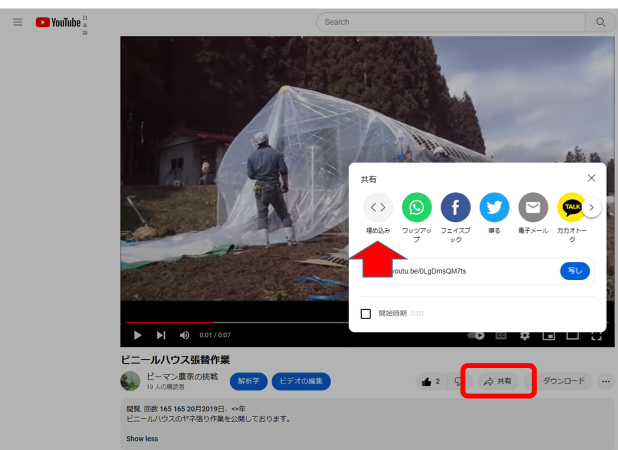Click the embed (埋め込み) icon
Screen dimensions: 618x450
(378, 208)
